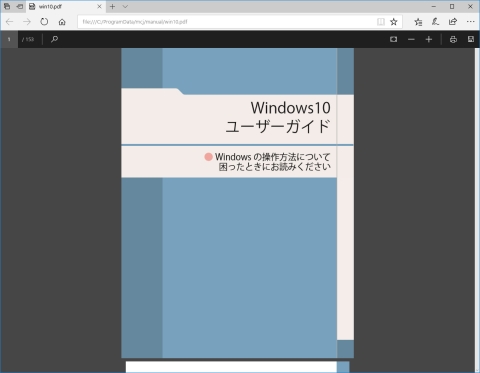The width and height of the screenshot is (480, 373).
Task: Open the home page
Action: [62, 22]
